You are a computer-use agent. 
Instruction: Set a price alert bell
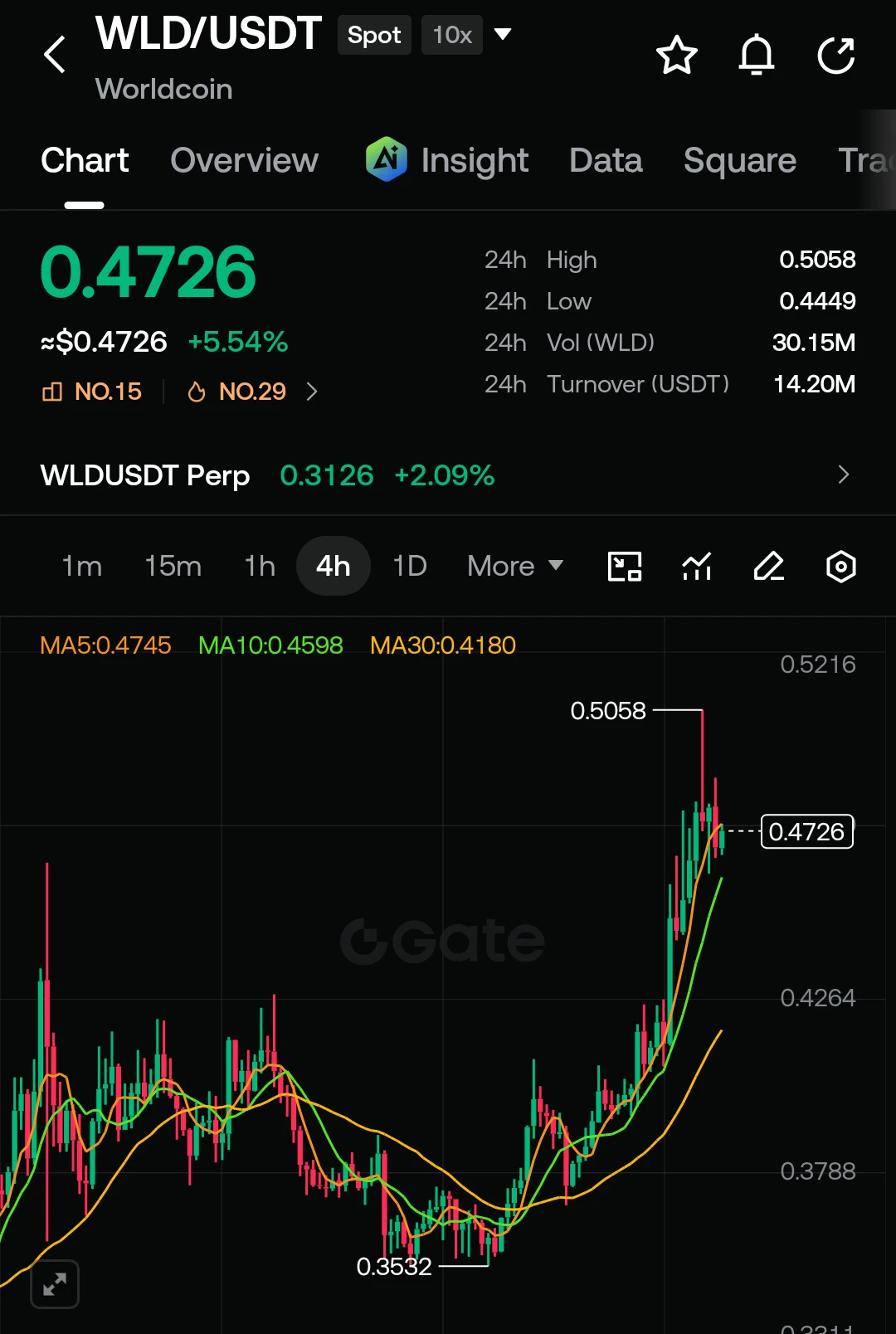pyautogui.click(x=757, y=56)
